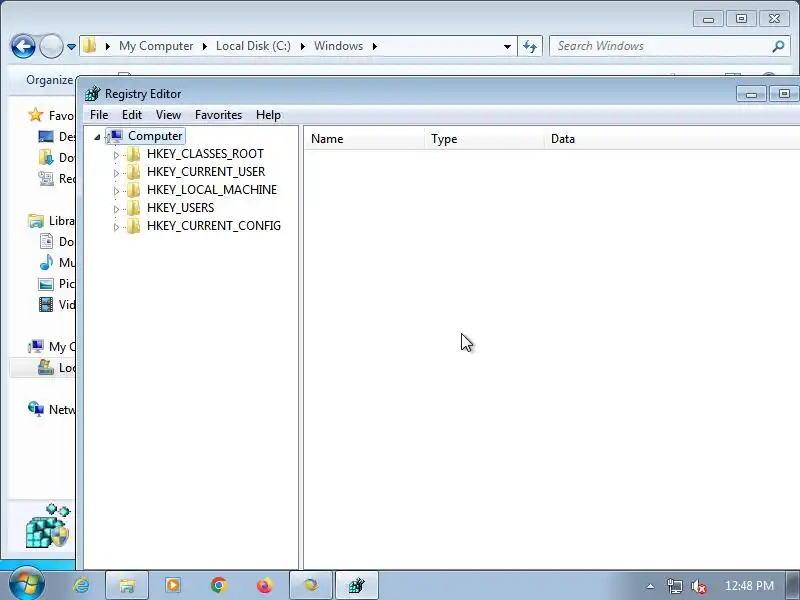Click Windows in Explorer address bar
The width and height of the screenshot is (800, 600).
338,46
